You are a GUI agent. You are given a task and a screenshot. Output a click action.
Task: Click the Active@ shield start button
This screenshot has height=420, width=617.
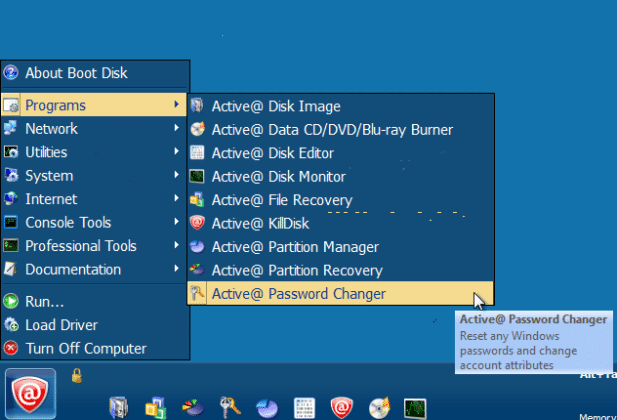(30, 394)
